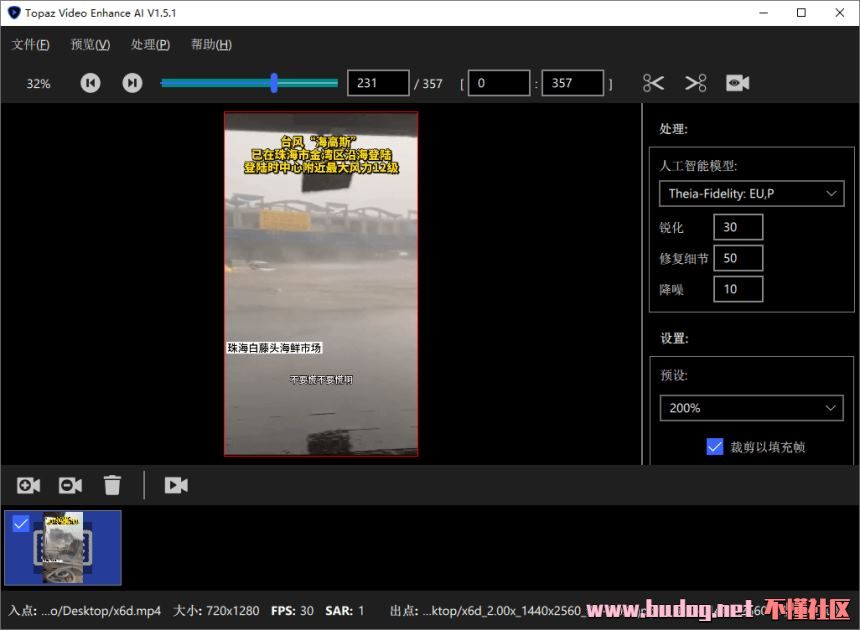Click the camera eye preview icon
860x630 pixels.
[x=738, y=83]
